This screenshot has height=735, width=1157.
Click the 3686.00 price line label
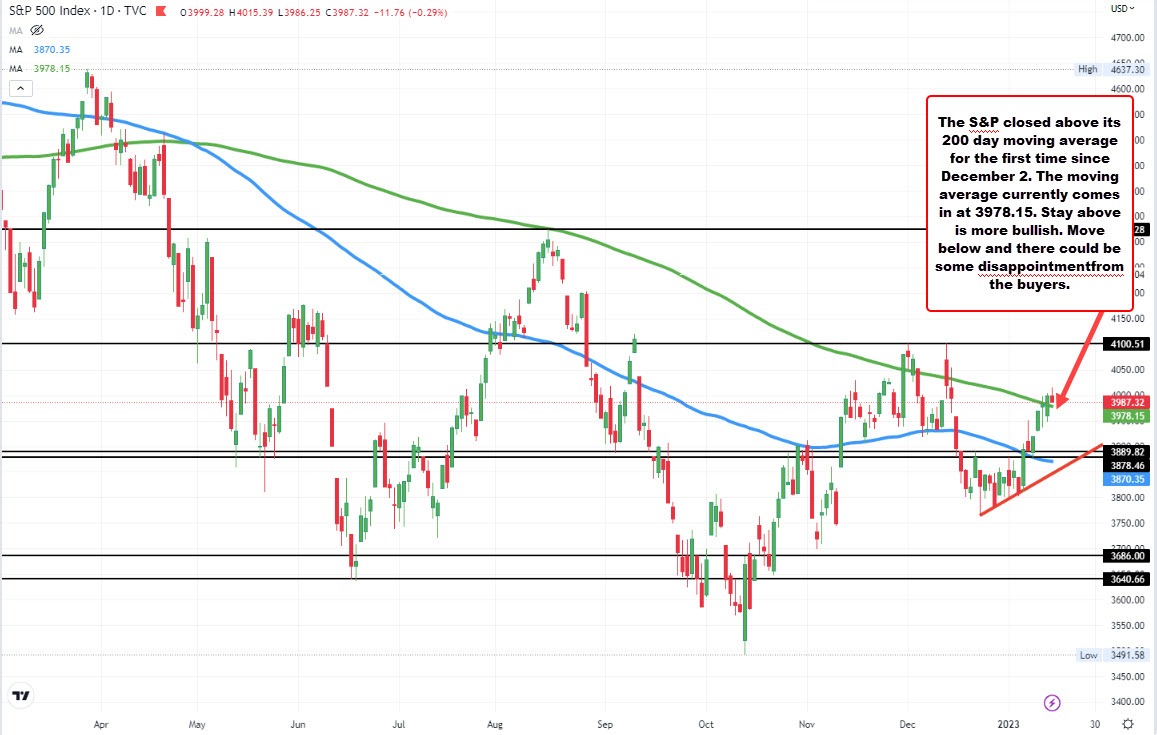point(1127,556)
